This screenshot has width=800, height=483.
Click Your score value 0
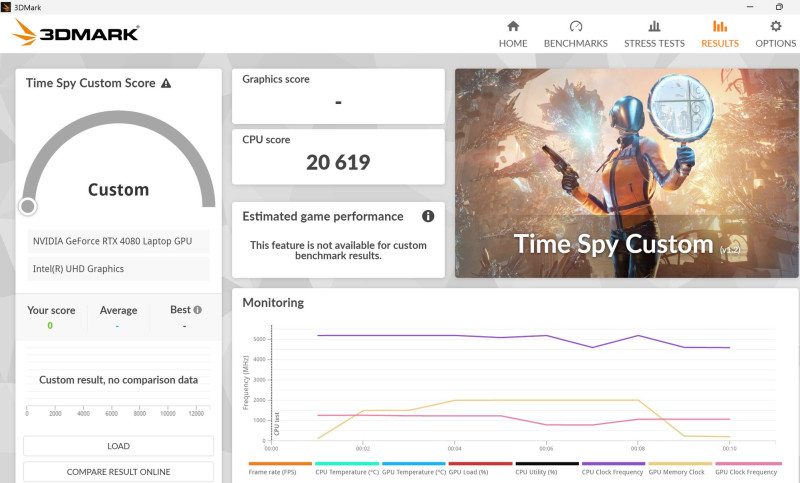(x=50, y=325)
